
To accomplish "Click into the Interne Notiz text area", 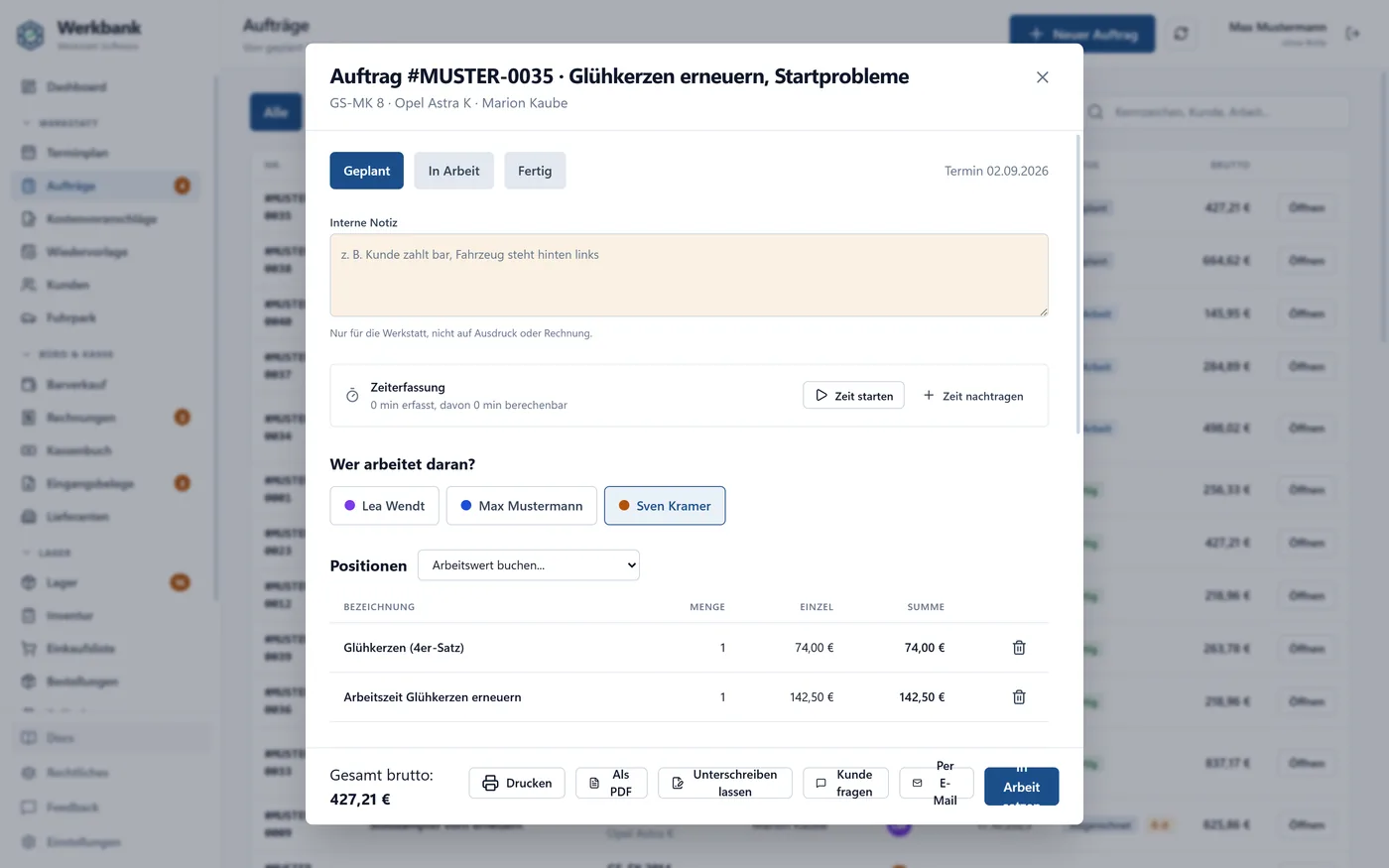I will [x=690, y=276].
